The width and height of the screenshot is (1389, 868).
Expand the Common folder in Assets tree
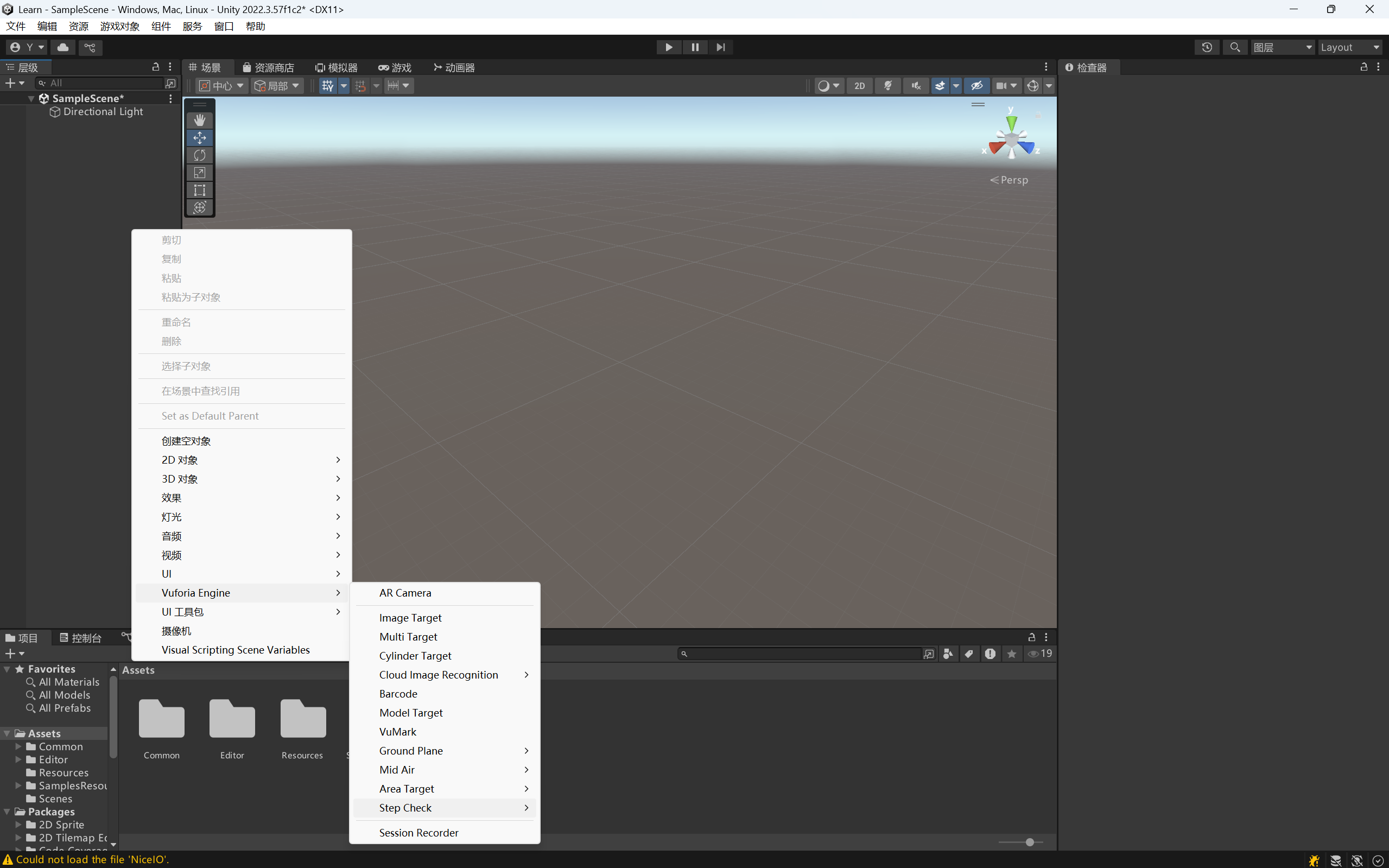(x=18, y=746)
